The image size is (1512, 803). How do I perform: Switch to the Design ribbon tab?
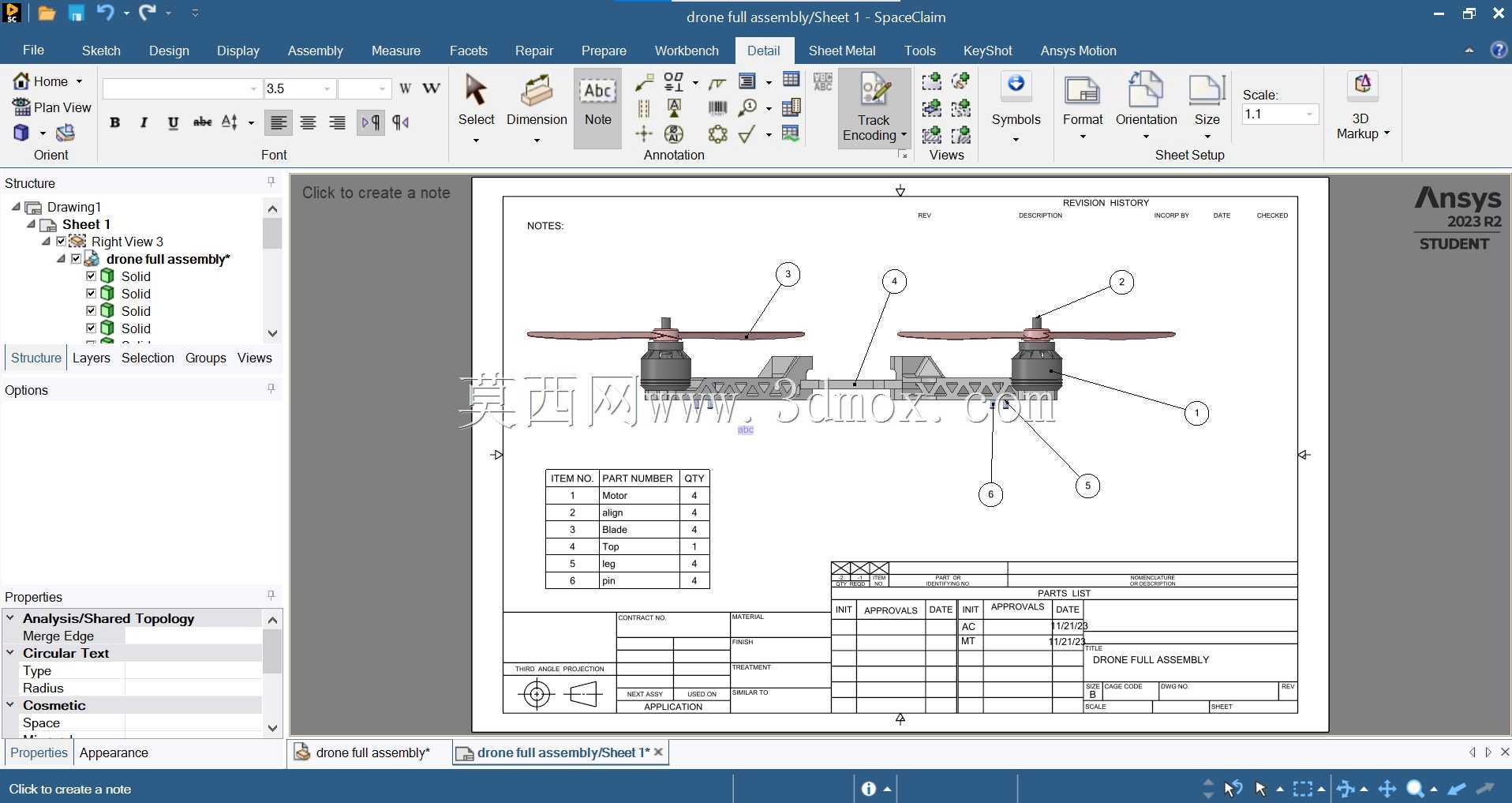click(x=169, y=51)
